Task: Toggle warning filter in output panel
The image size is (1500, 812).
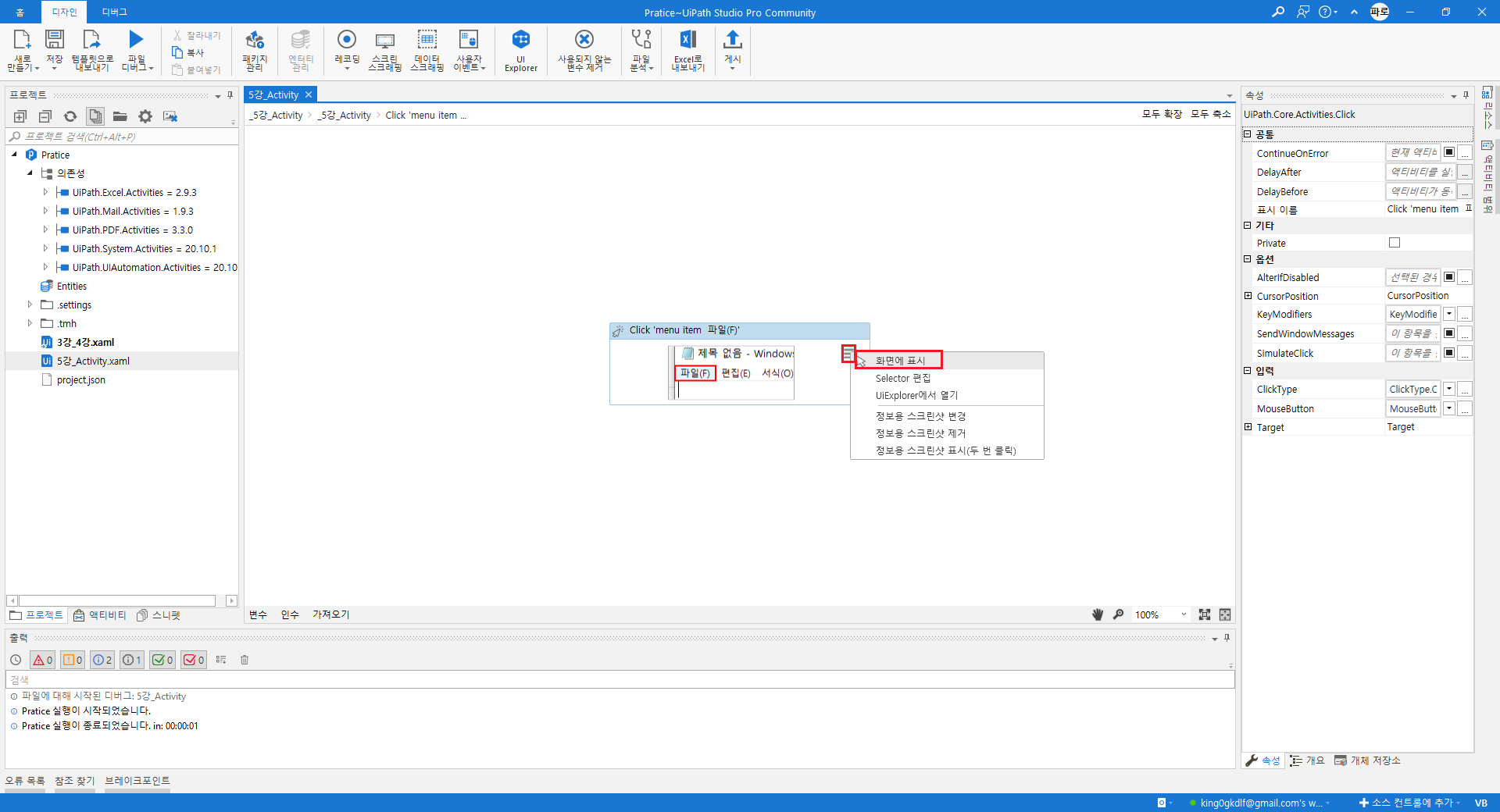Action: [x=73, y=660]
